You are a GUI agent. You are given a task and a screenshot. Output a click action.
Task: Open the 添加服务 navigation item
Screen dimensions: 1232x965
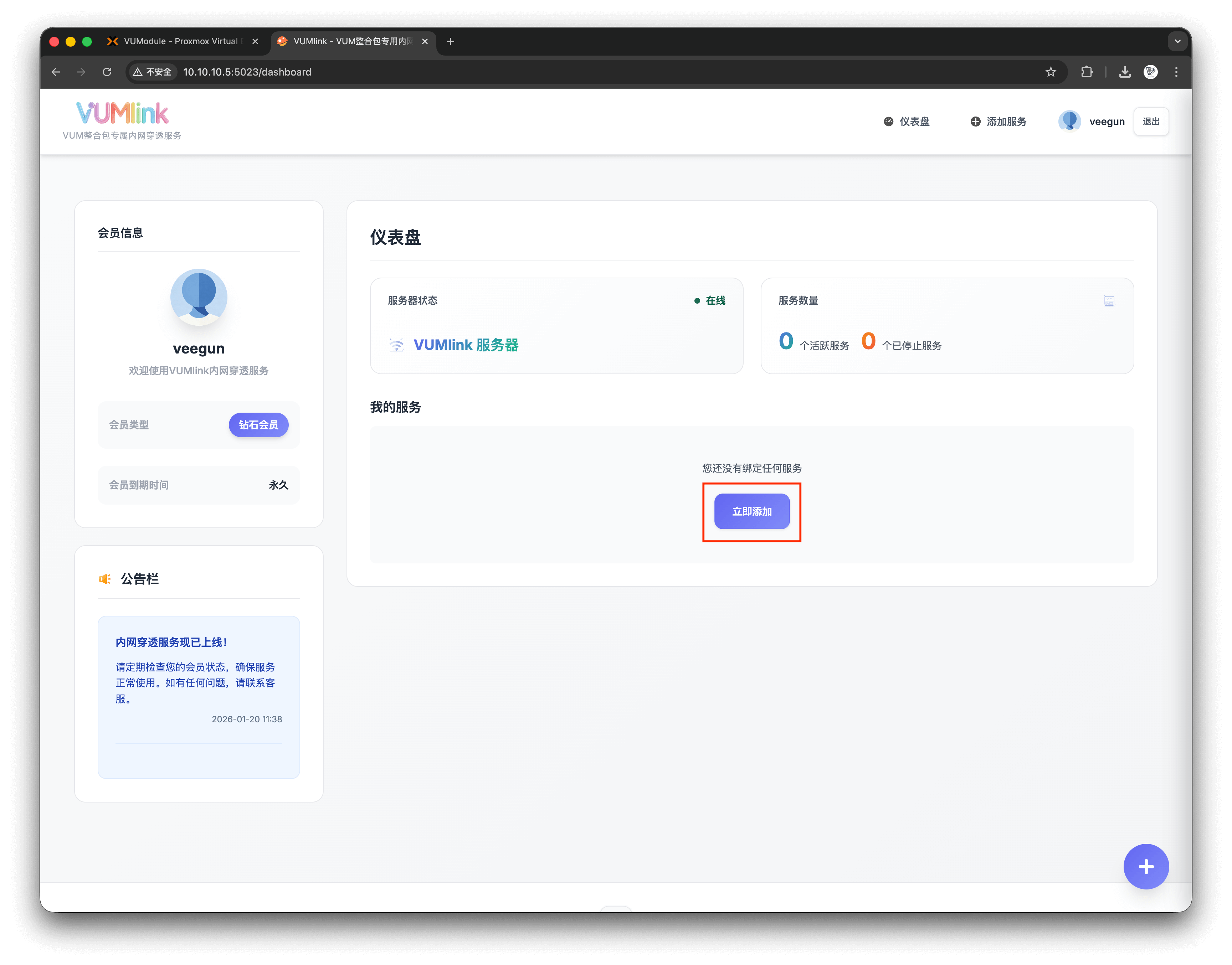coord(999,122)
